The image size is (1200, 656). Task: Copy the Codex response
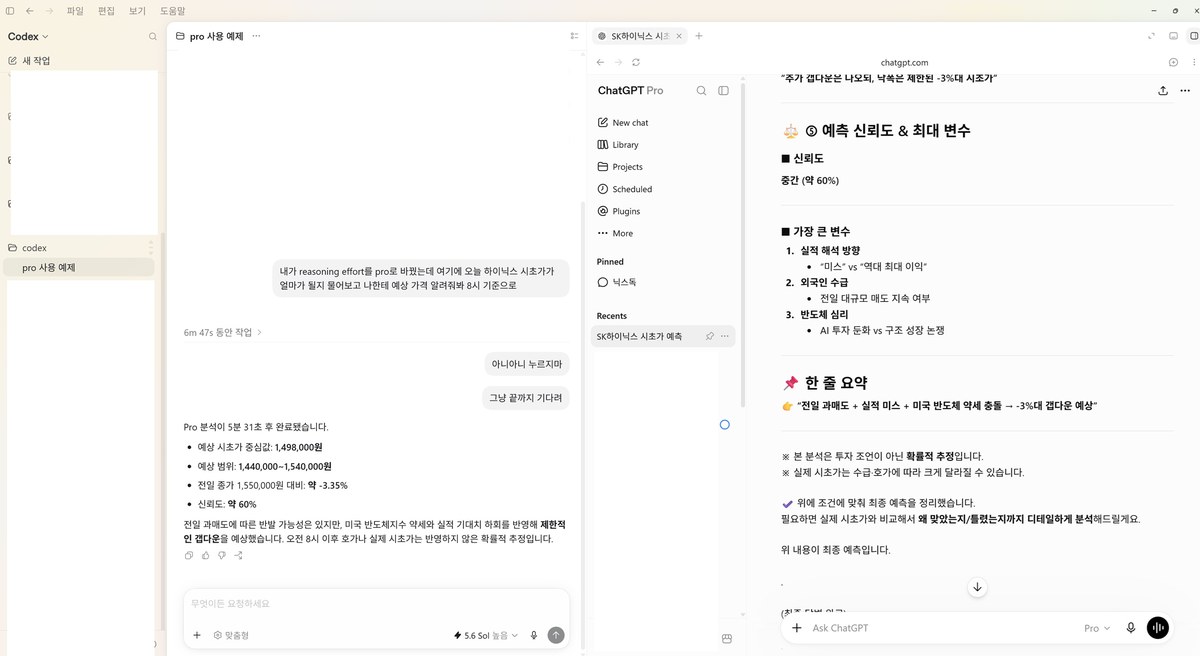tap(189, 556)
